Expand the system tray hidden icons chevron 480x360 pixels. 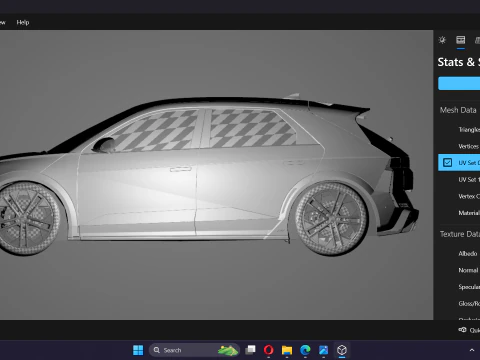(472, 350)
